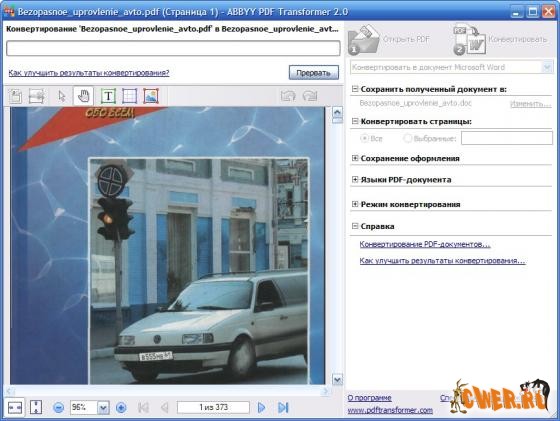
Task: Zoom out with the minus button
Action: pos(59,407)
